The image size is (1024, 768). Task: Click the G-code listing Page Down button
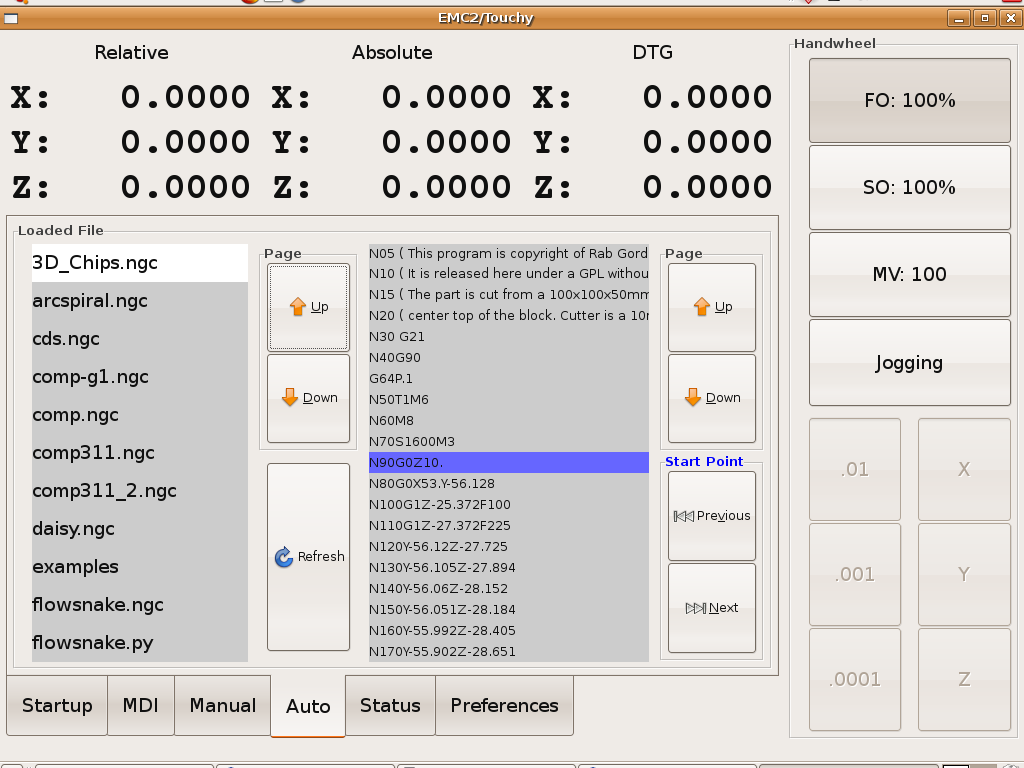(x=712, y=398)
